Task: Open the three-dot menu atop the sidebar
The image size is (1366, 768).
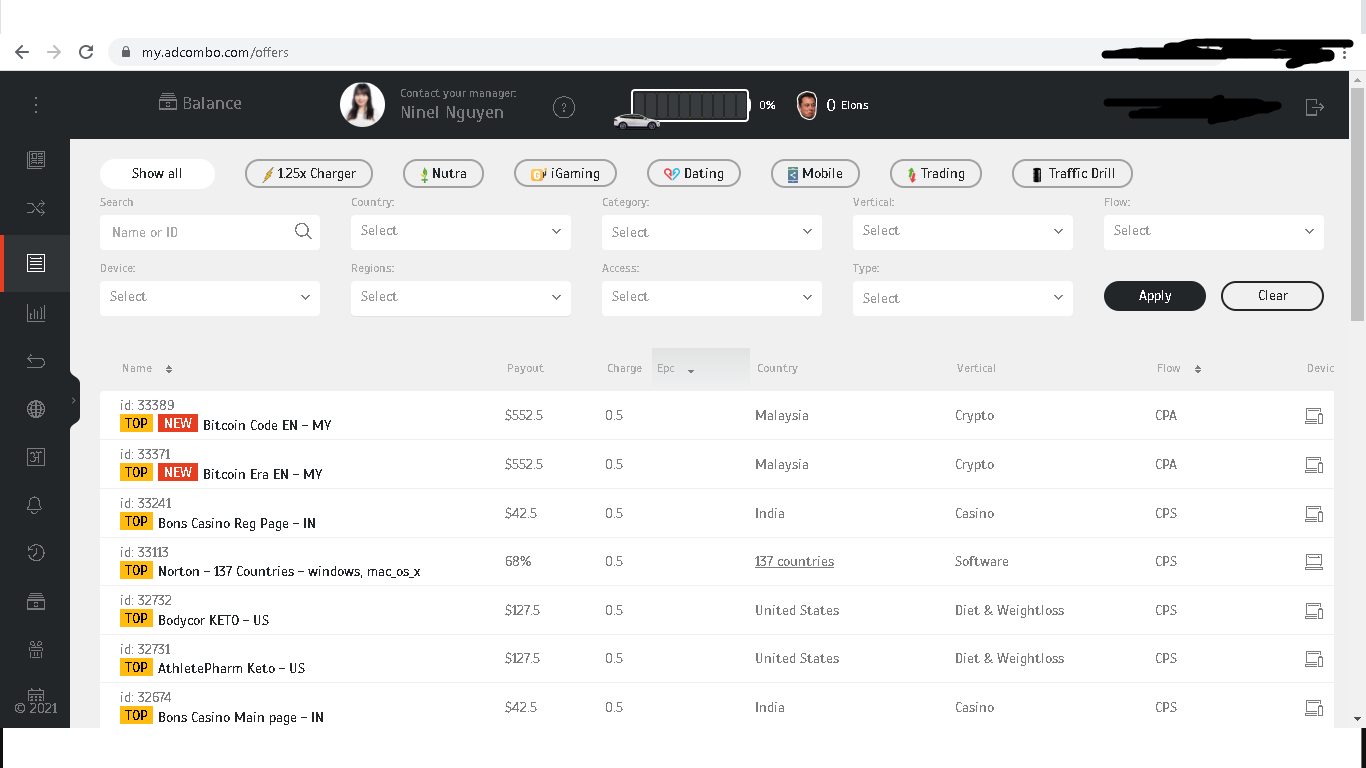Action: tap(36, 104)
